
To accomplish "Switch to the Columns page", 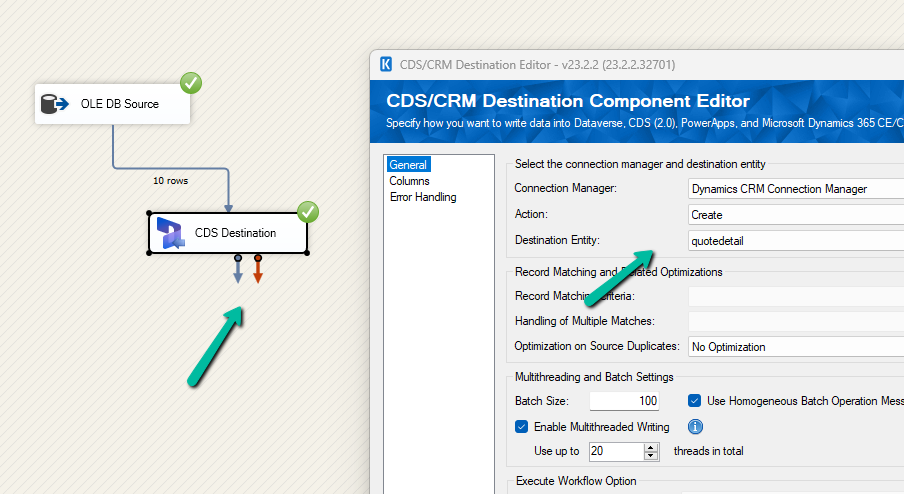I will [x=410, y=181].
